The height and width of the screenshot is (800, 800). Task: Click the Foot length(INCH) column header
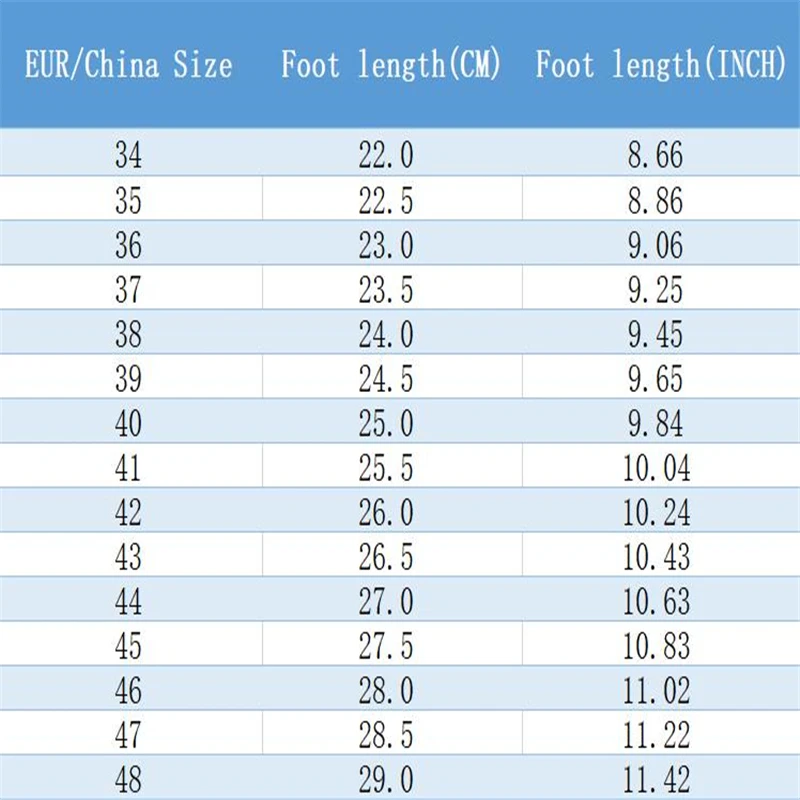(x=661, y=65)
